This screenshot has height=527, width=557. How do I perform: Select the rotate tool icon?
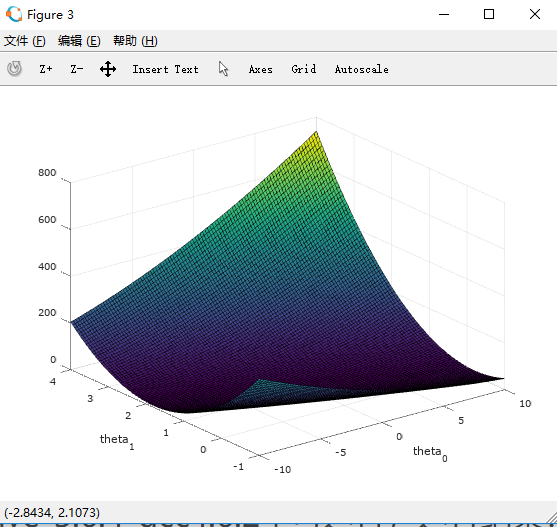[x=14, y=69]
